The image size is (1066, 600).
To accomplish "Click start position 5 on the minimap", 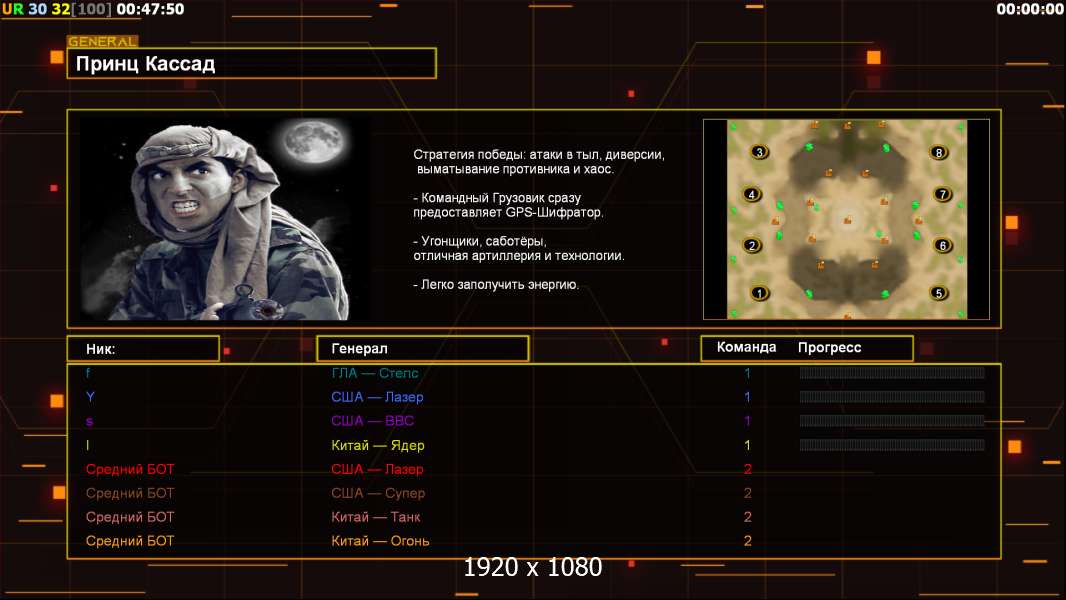I will click(938, 293).
